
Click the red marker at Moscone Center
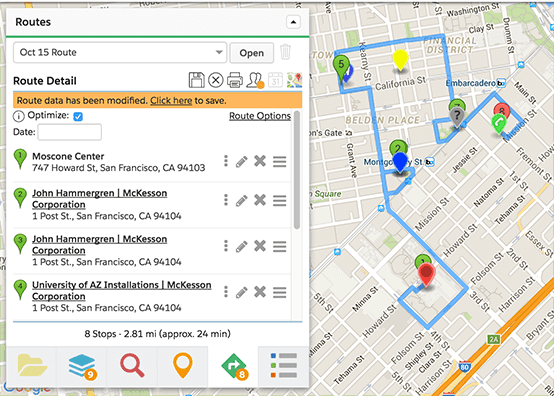coord(426,274)
